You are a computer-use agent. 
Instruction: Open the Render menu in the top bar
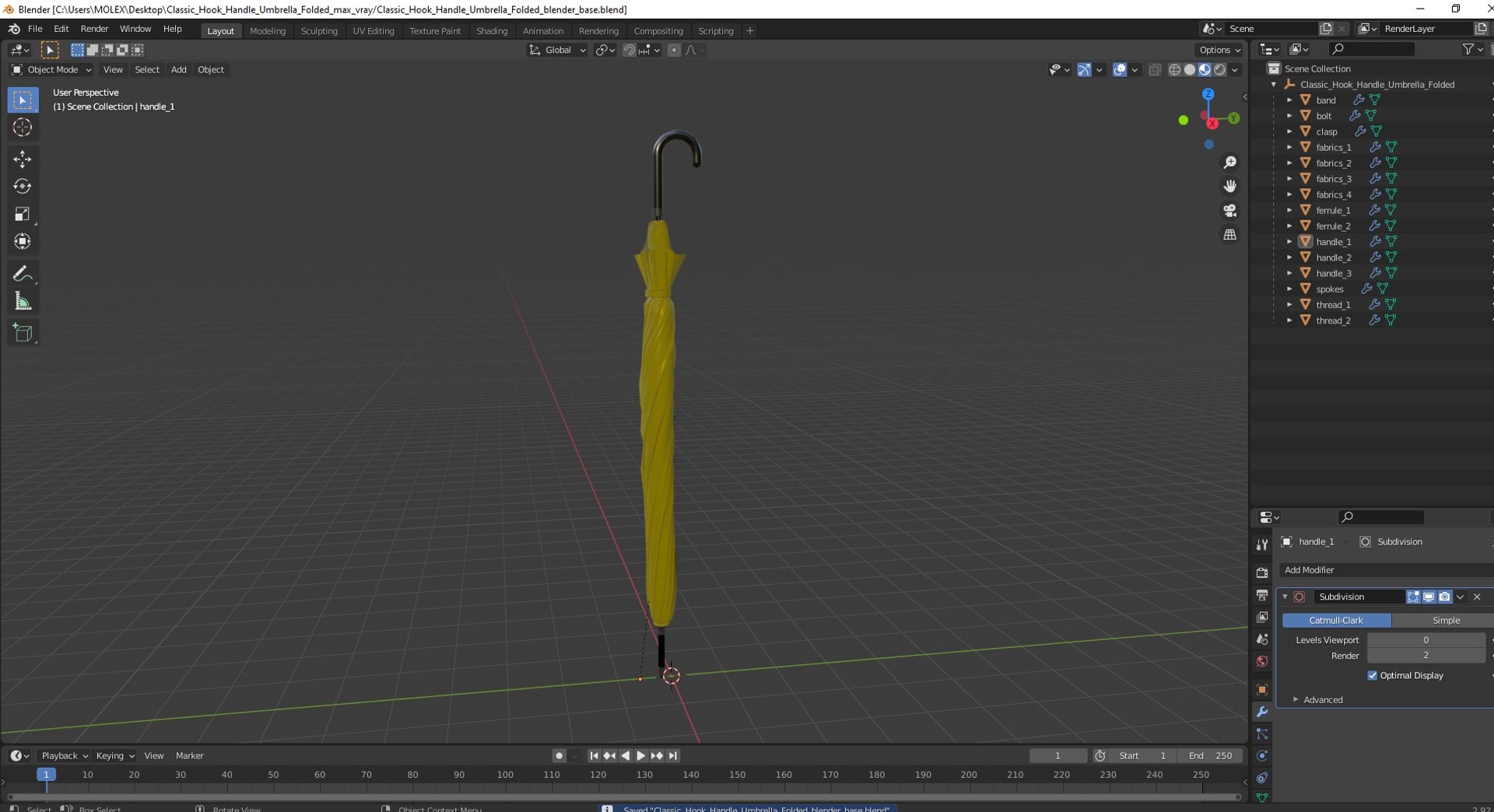pyautogui.click(x=94, y=29)
